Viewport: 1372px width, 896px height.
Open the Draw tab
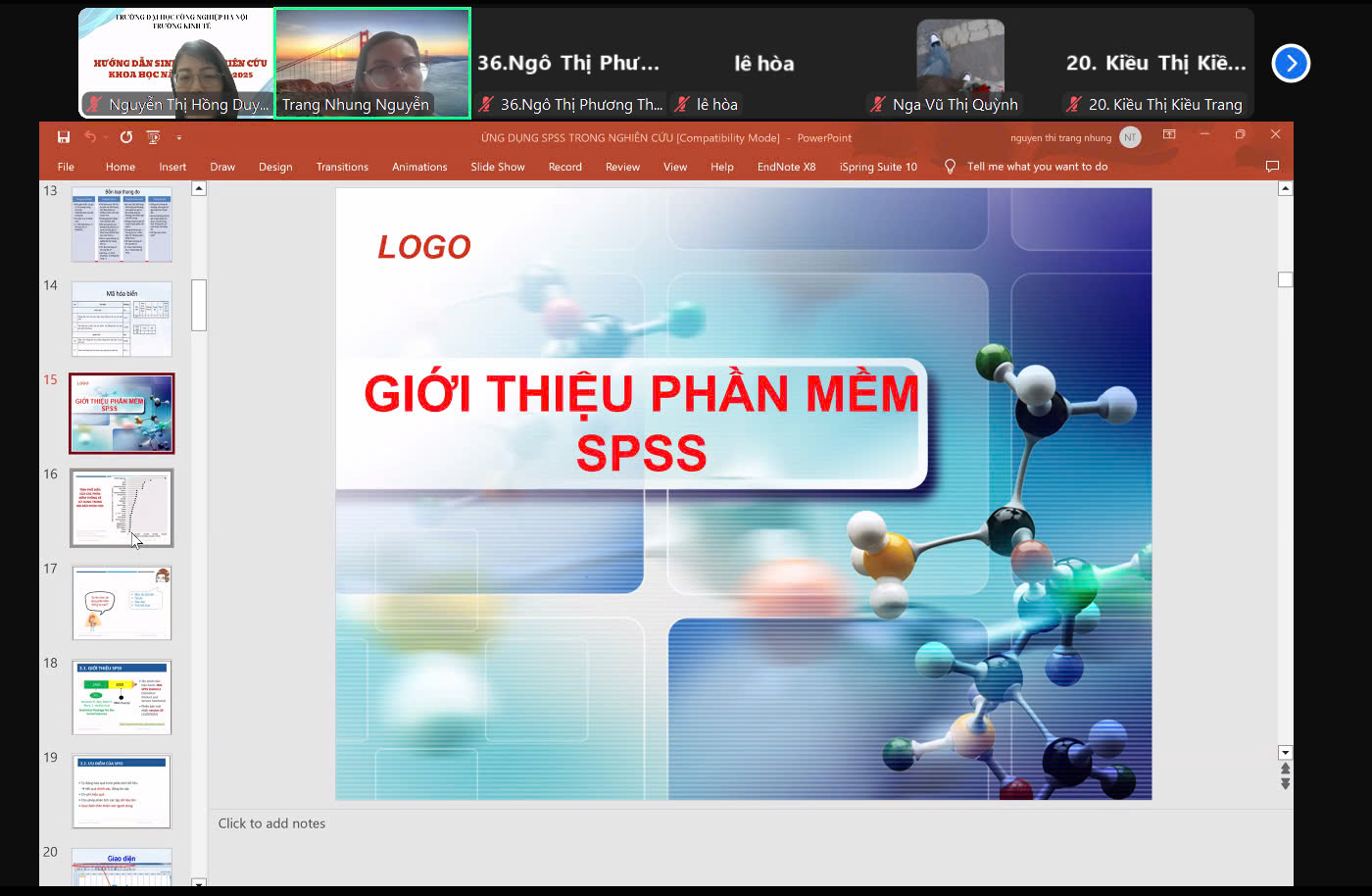tap(222, 167)
